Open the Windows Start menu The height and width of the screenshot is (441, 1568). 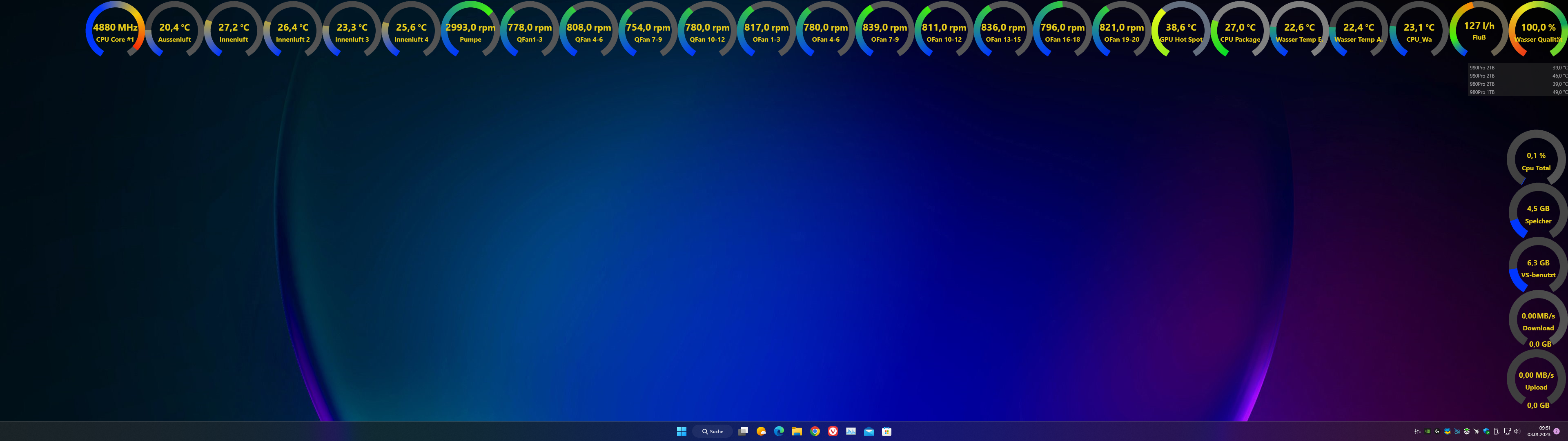tap(681, 431)
